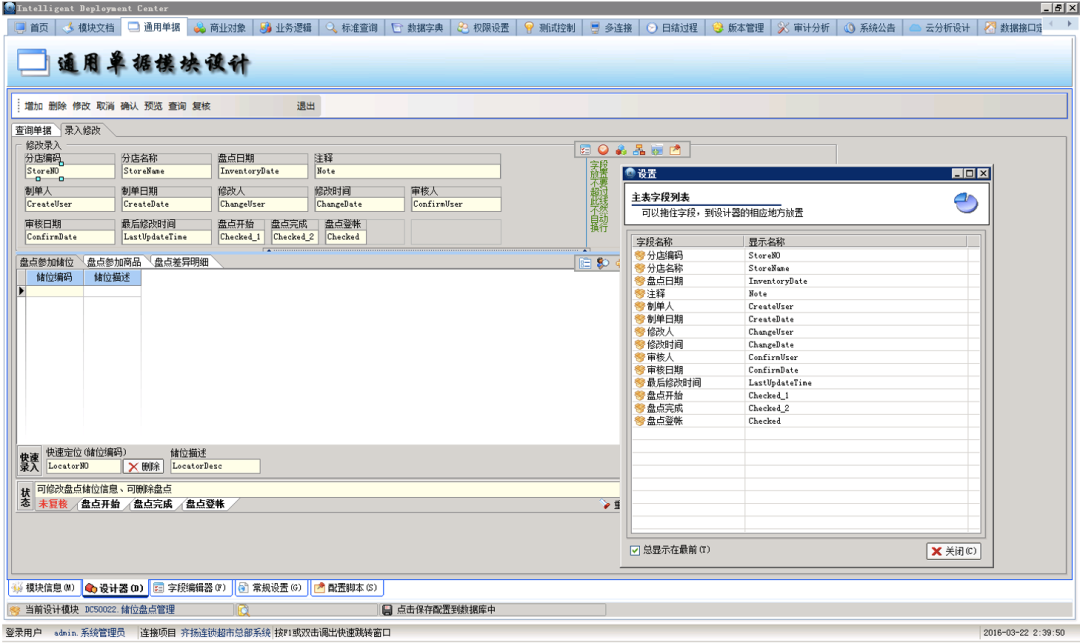
Task: Click the box icon beside 盘点登帐 in the field list
Action: click(640, 421)
